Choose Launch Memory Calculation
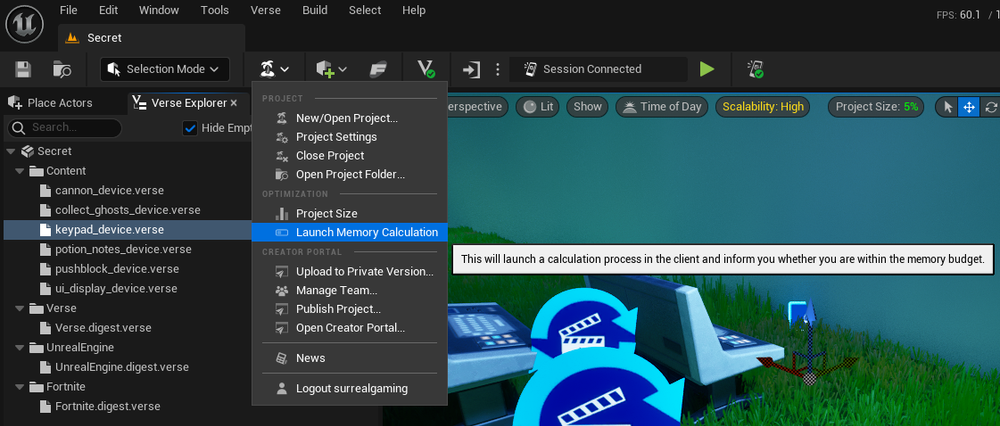This screenshot has height=426, width=1000. [x=349, y=232]
